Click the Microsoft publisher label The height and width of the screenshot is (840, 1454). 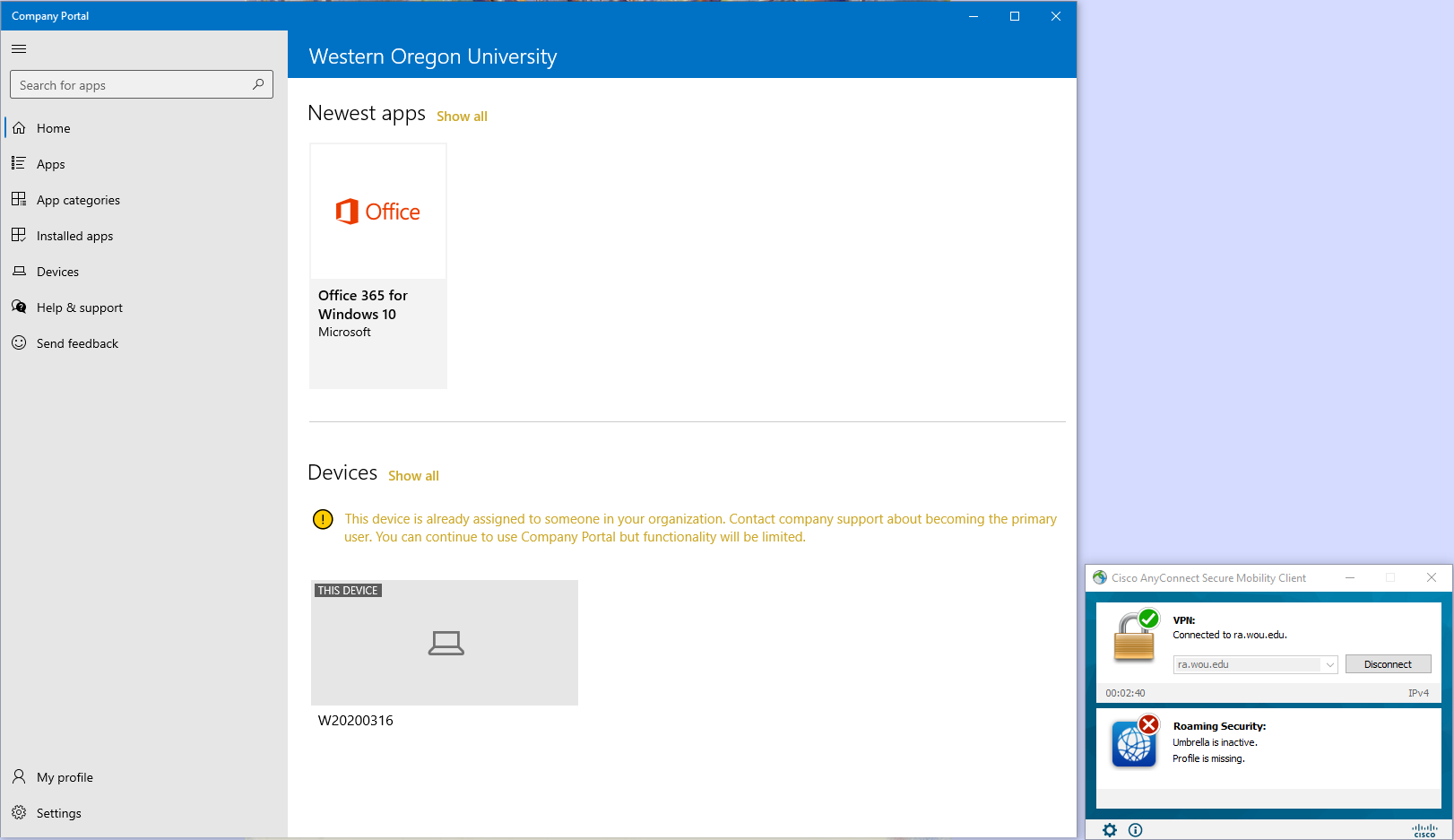(x=344, y=332)
